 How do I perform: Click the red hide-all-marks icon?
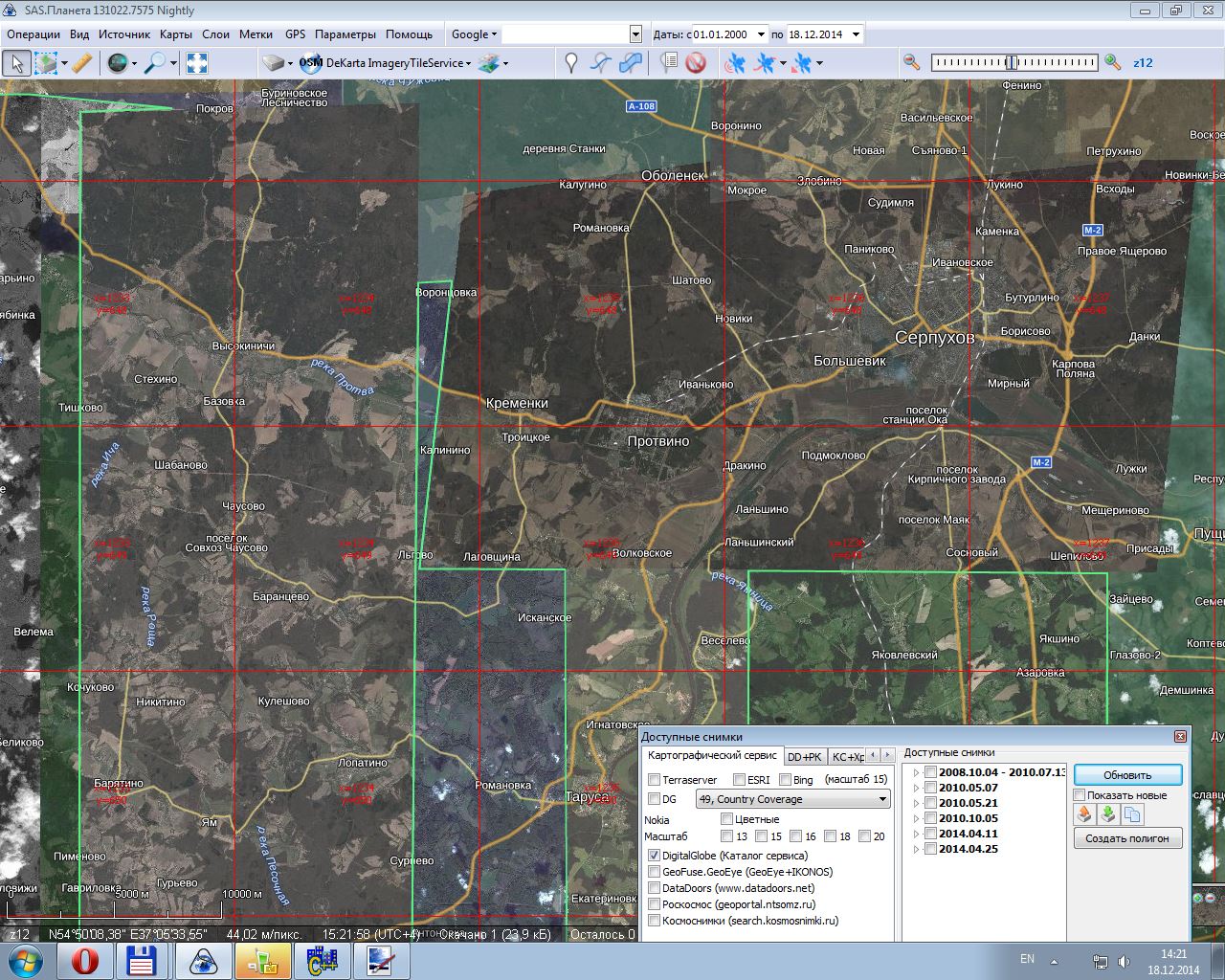696,63
